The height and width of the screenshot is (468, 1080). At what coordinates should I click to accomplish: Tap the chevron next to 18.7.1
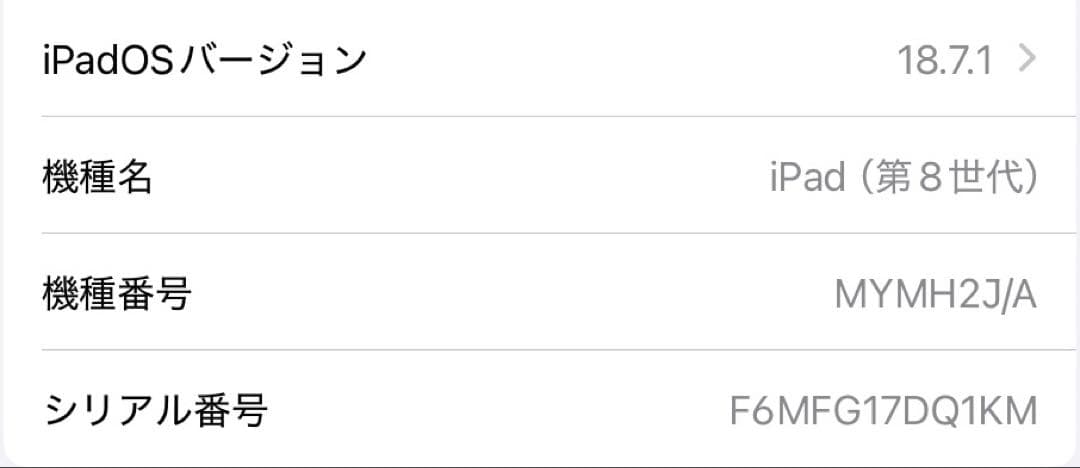[1025, 60]
